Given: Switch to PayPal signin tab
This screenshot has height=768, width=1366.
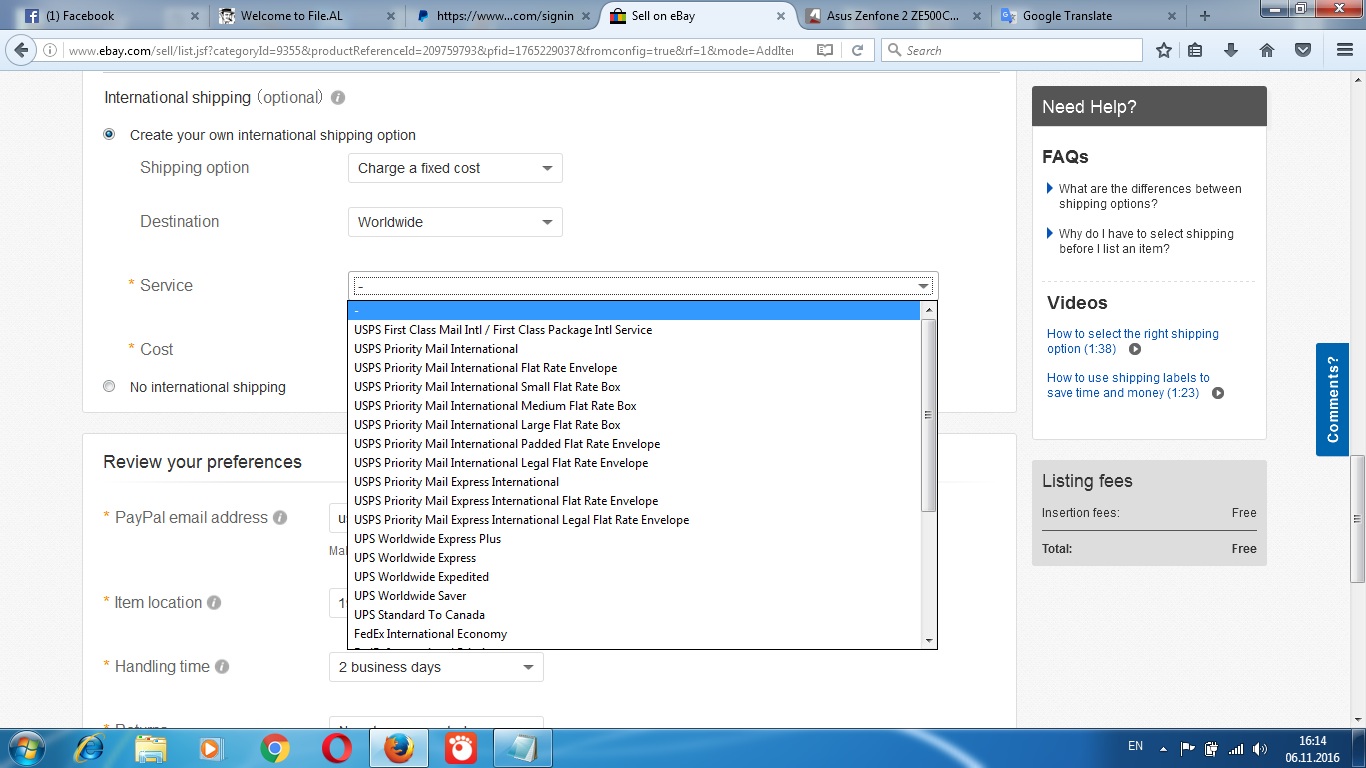Looking at the screenshot, I should (500, 16).
